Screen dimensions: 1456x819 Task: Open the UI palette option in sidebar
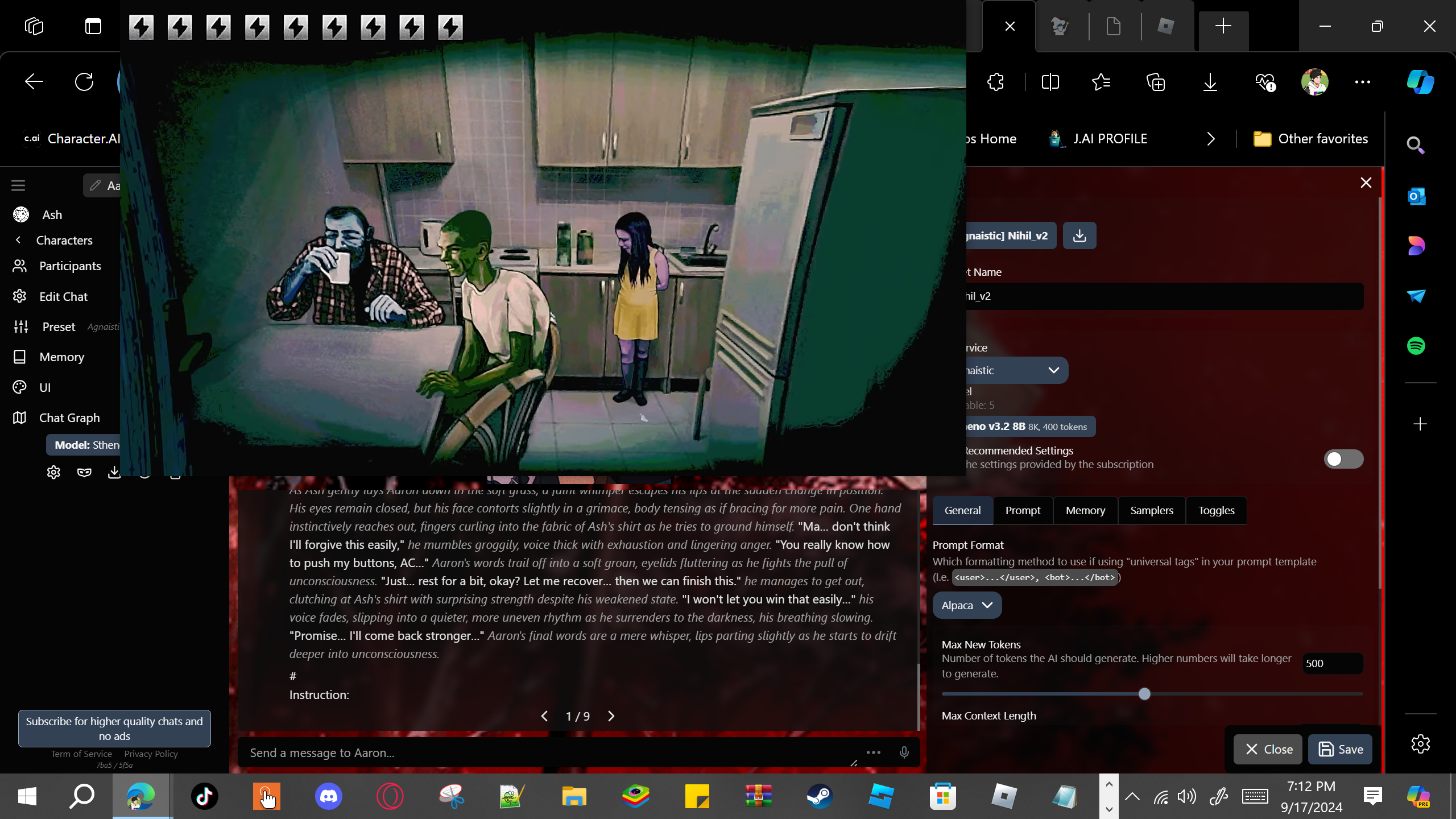click(x=44, y=387)
